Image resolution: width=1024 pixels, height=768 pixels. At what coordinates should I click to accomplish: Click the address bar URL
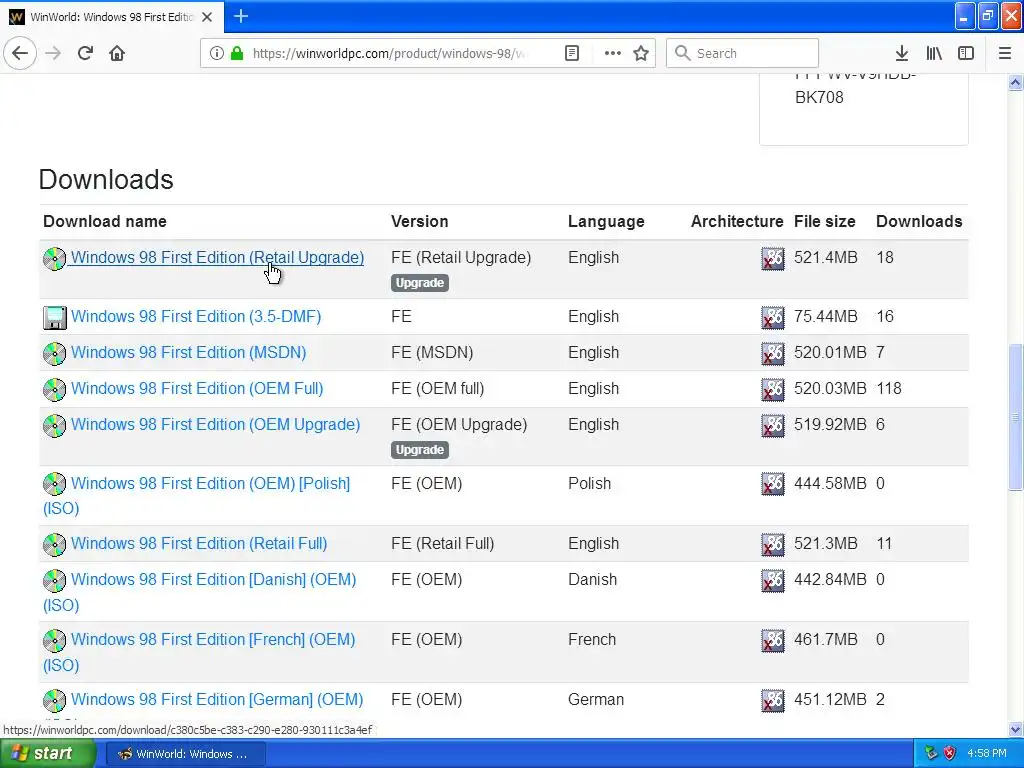(390, 54)
